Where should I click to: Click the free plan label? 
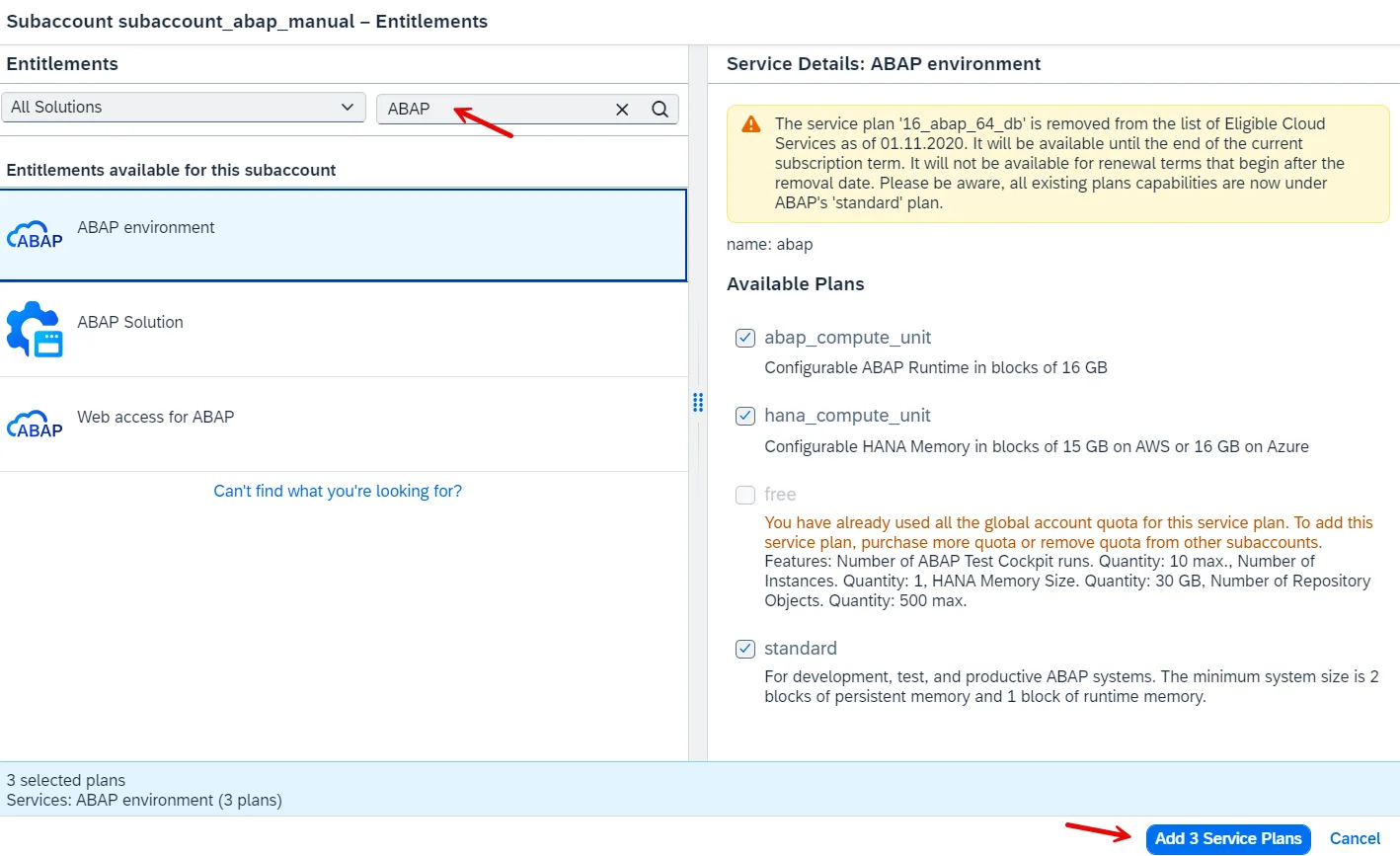(780, 495)
